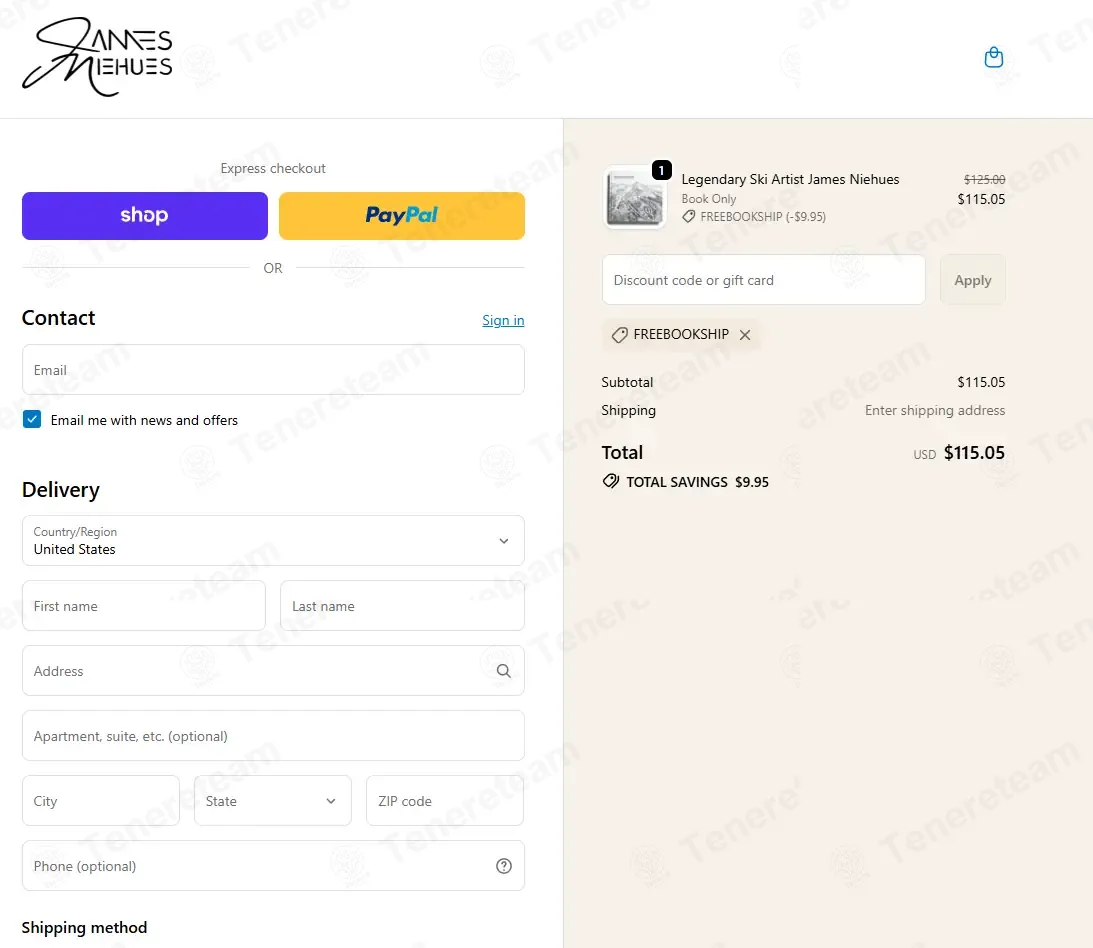Click the Sign in link
The height and width of the screenshot is (948, 1093).
[503, 320]
